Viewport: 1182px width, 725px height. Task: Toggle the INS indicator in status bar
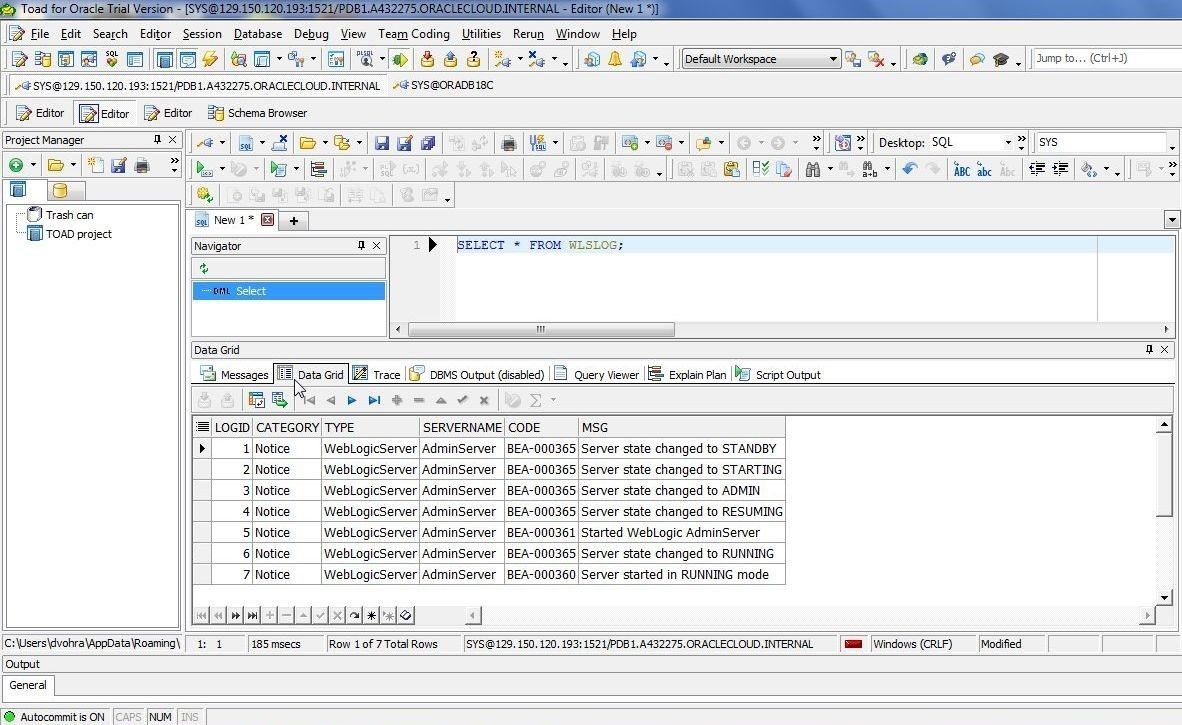click(190, 717)
